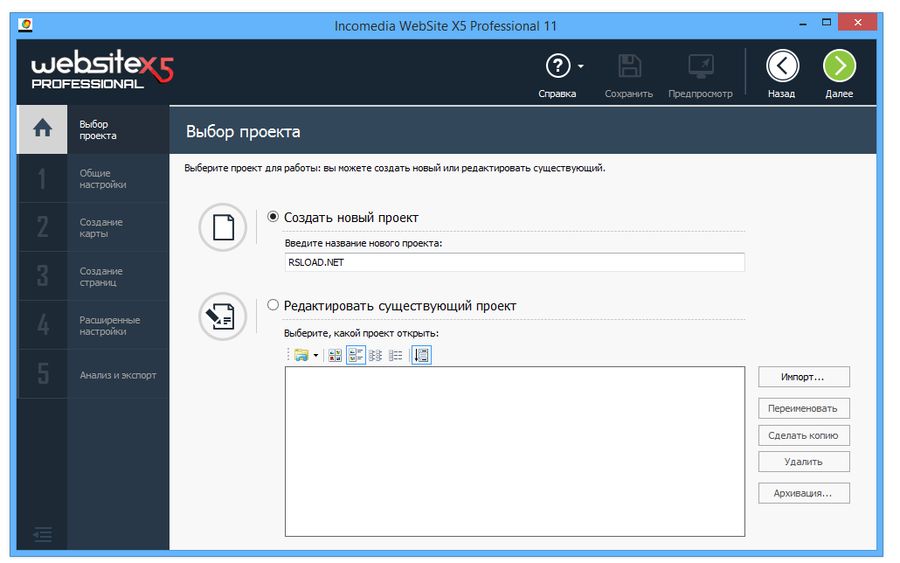Click the Сделать копию button
This screenshot has width=900, height=563.
tap(803, 436)
